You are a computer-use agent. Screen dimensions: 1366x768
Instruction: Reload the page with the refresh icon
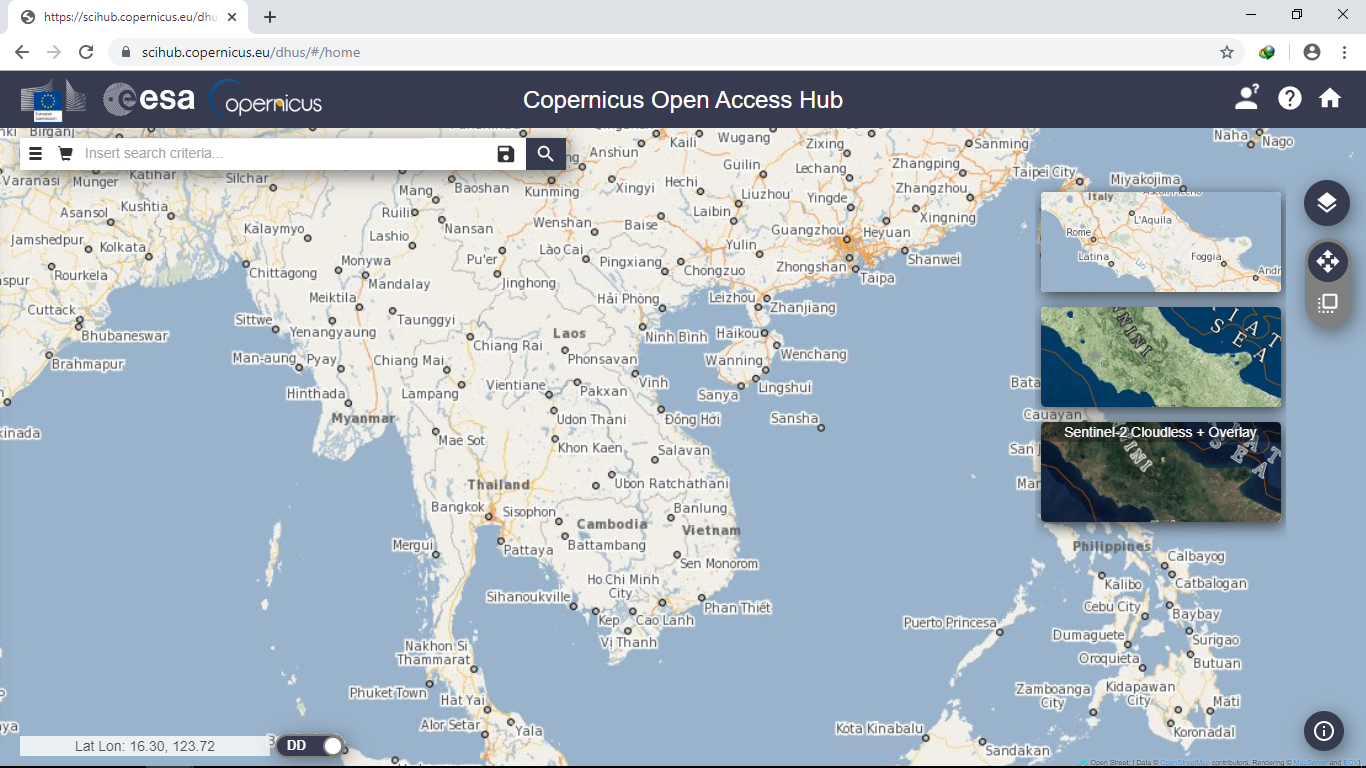(x=86, y=52)
